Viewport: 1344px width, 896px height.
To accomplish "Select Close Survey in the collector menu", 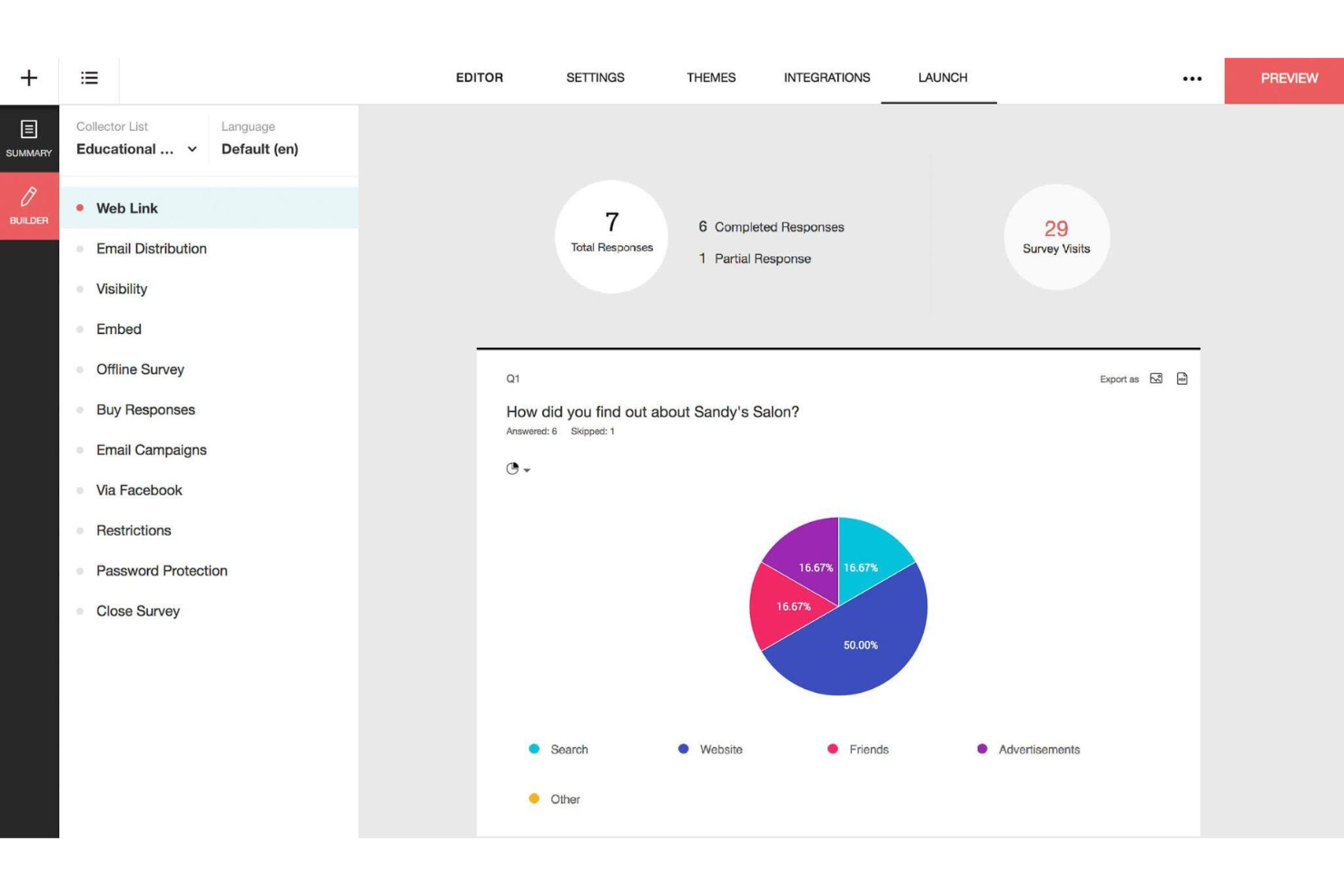I will [138, 611].
